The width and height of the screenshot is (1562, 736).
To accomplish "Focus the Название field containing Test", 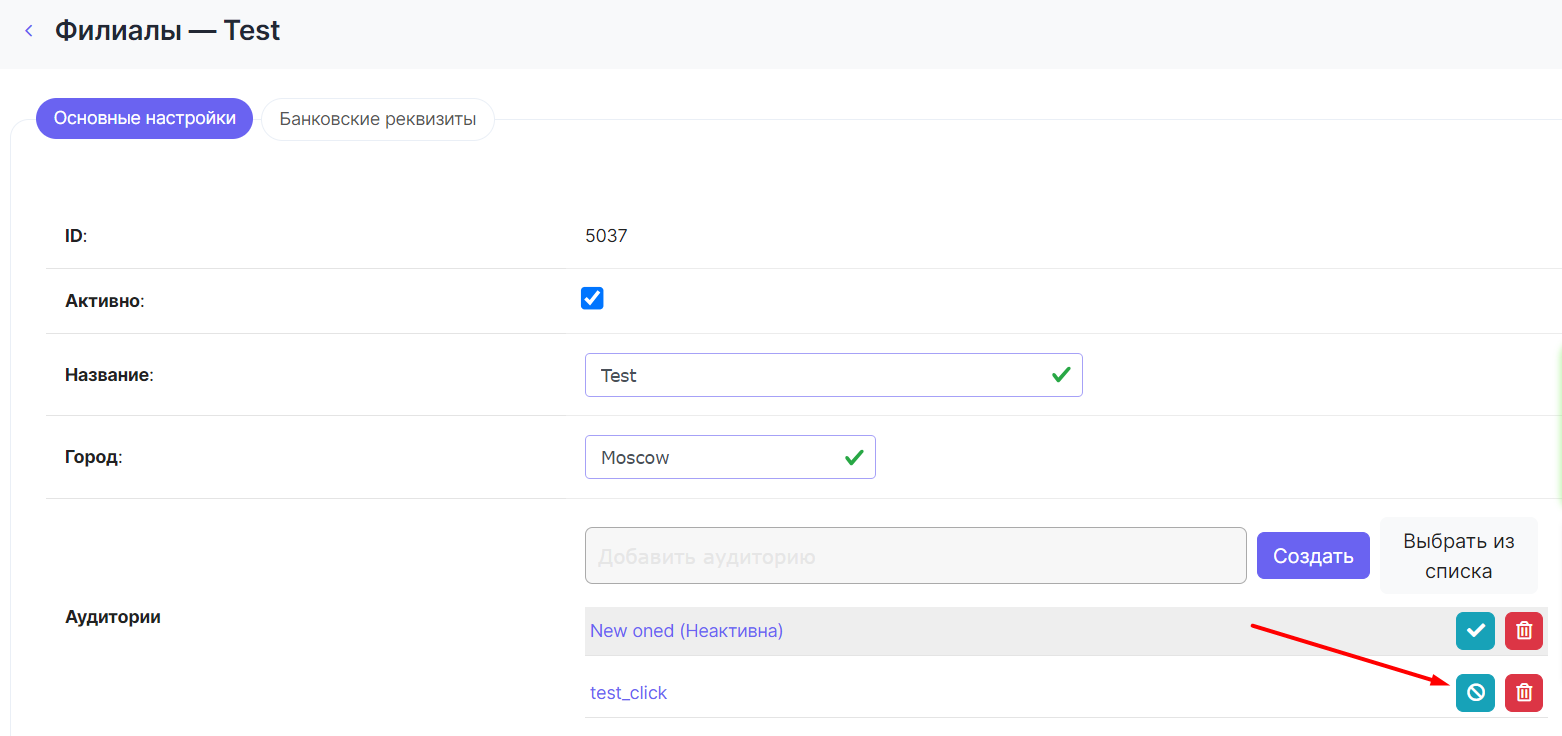I will point(810,375).
